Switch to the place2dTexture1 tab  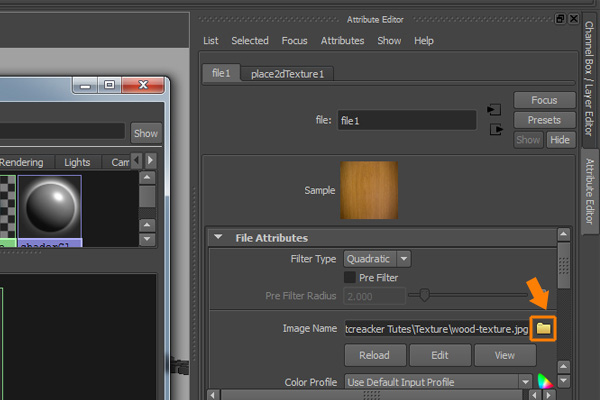point(292,73)
